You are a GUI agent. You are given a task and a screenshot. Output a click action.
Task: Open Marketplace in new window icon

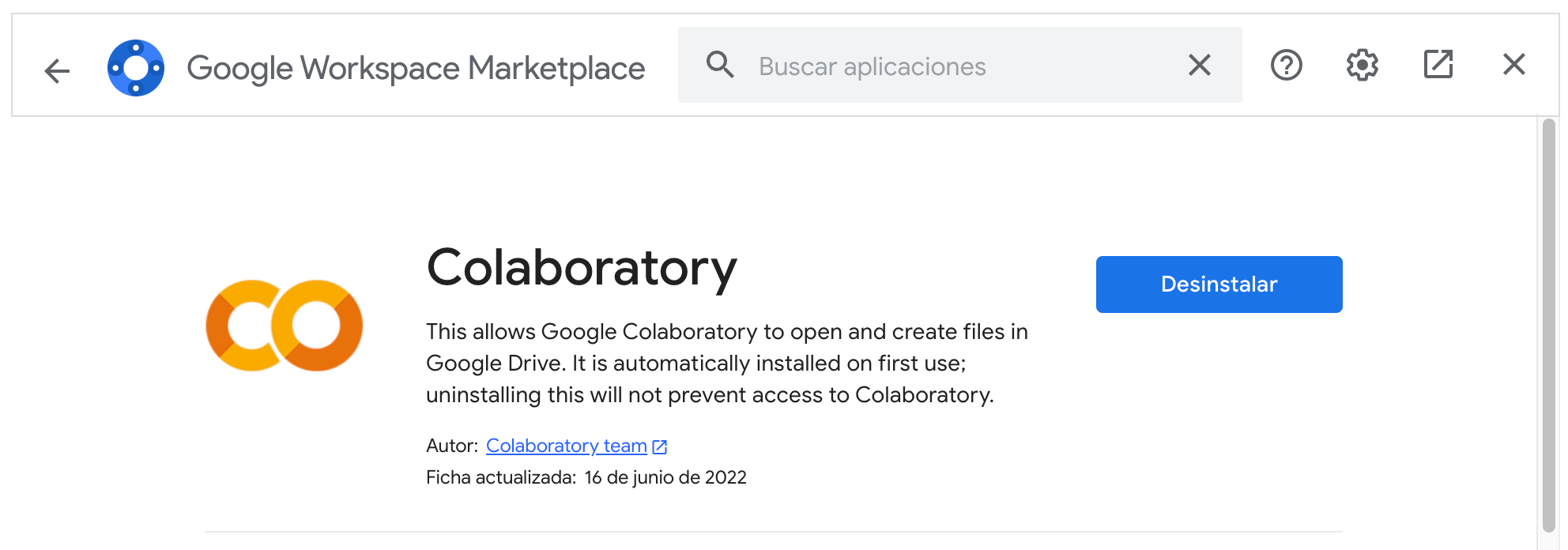pos(1438,64)
